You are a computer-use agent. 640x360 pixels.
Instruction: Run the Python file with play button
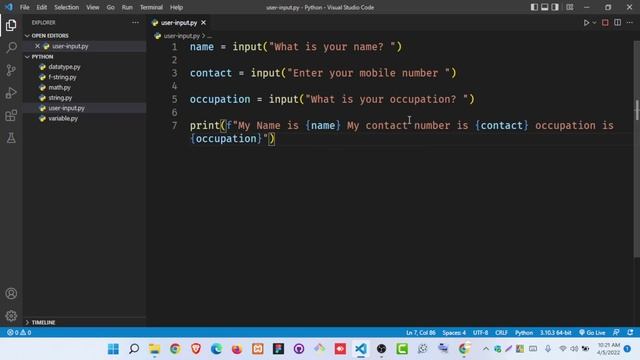pos(586,23)
